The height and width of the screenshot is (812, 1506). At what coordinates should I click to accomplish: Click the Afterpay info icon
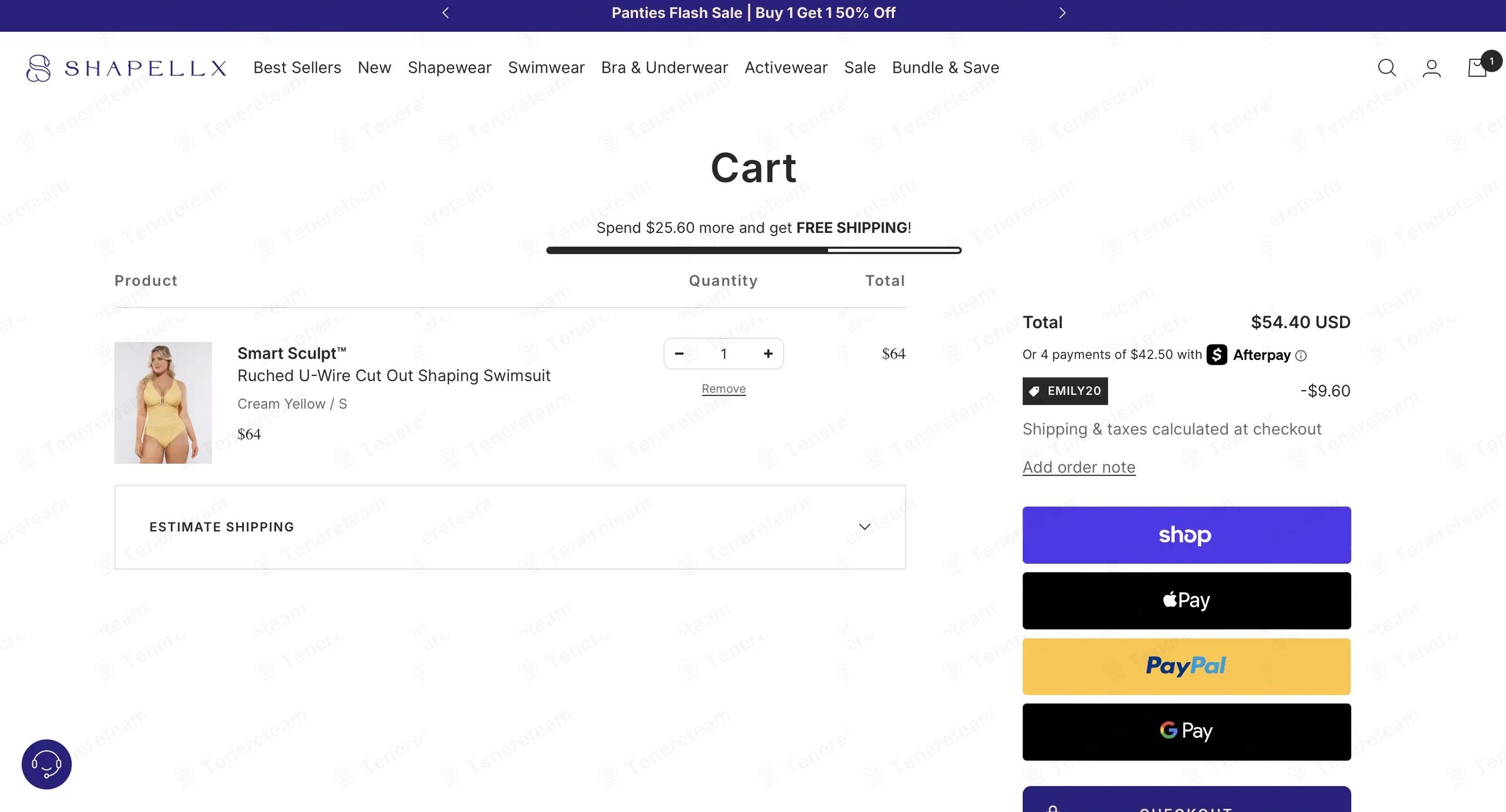pyautogui.click(x=1301, y=356)
